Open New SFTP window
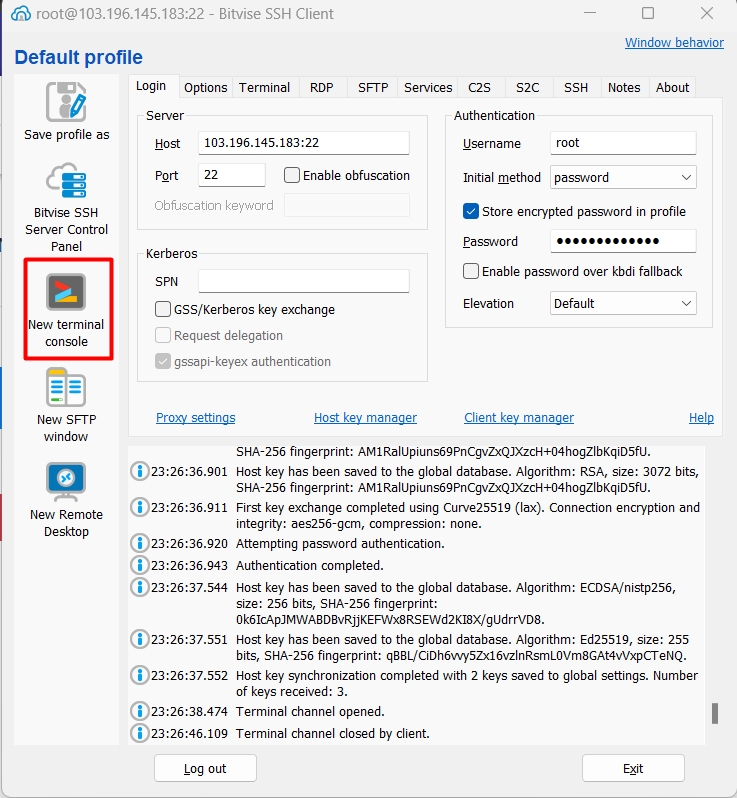The height and width of the screenshot is (798, 737). tap(66, 406)
